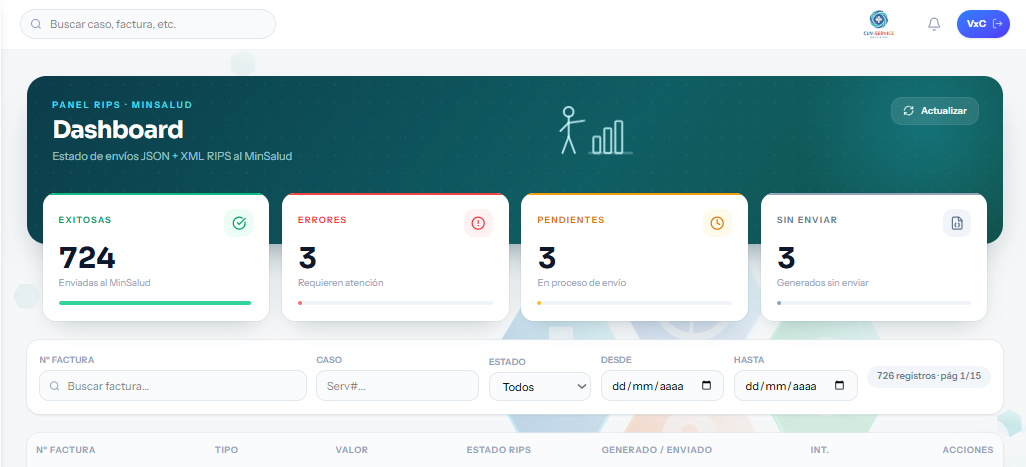Viewport: 1026px width, 467px height.
Task: Open the Desde date calendar picker
Action: (x=706, y=385)
